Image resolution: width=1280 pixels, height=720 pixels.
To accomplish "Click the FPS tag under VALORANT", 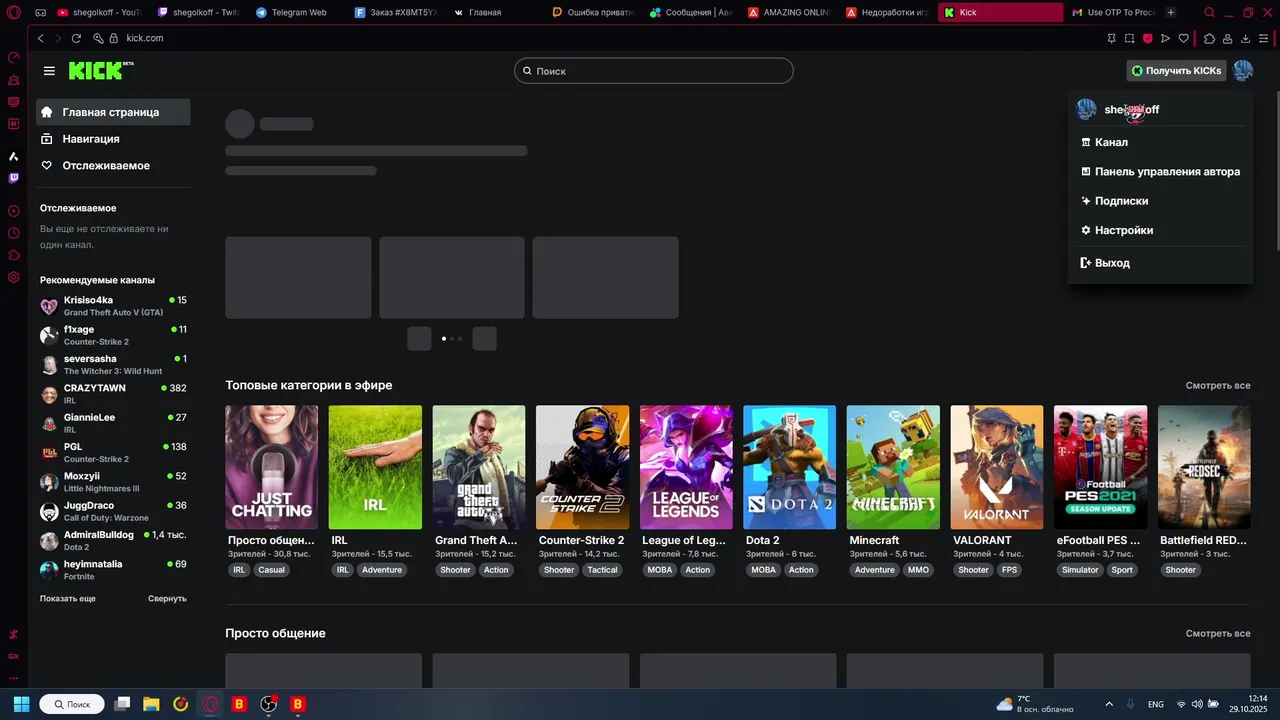I will (1009, 570).
